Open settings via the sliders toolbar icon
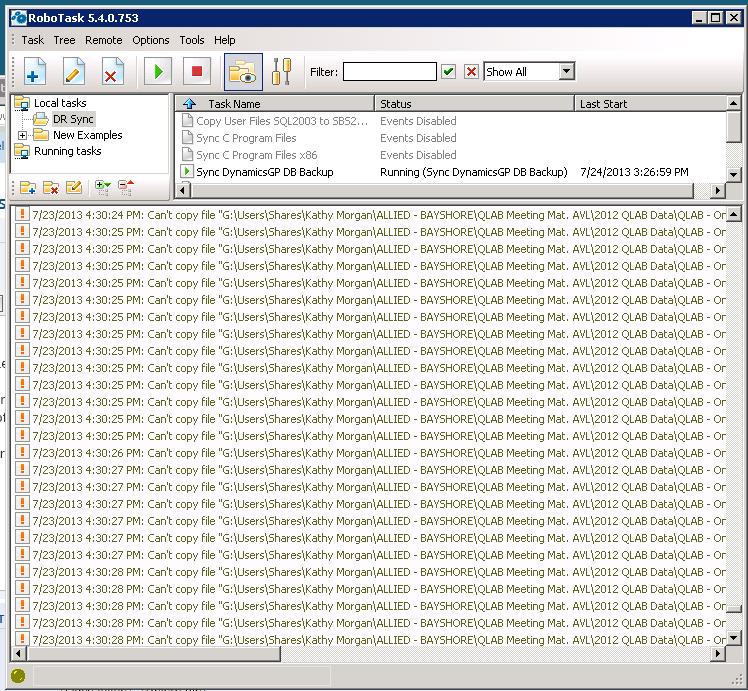The height and width of the screenshot is (691, 748). 281,72
